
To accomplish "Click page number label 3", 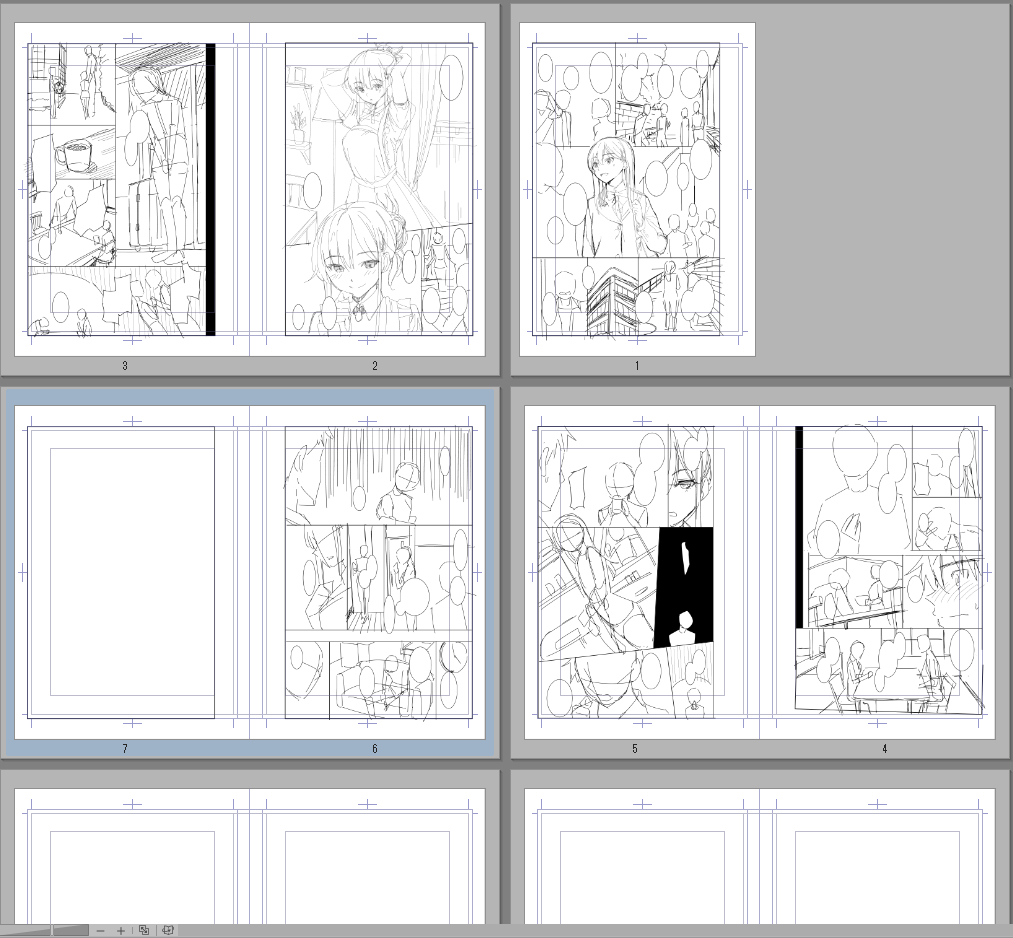I will (125, 366).
